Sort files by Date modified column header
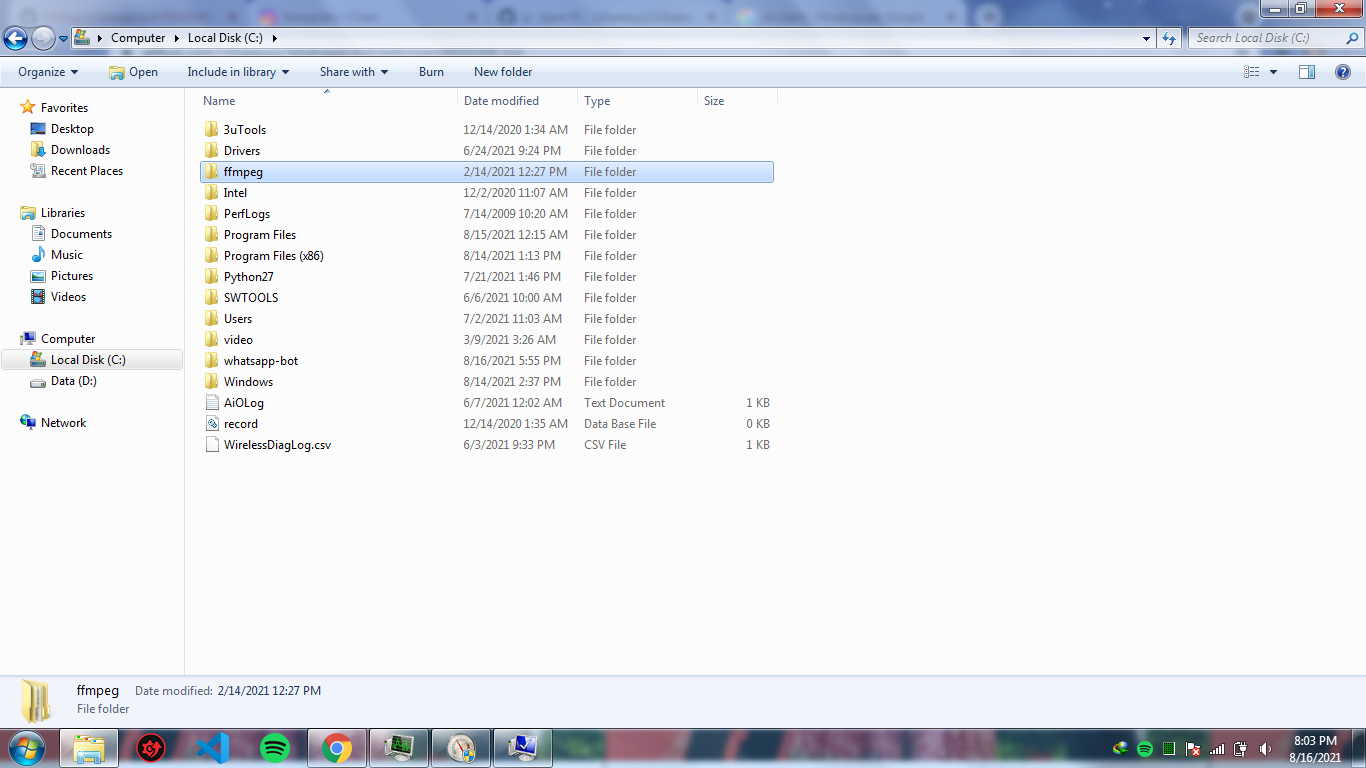The width and height of the screenshot is (1366, 768). coord(501,101)
